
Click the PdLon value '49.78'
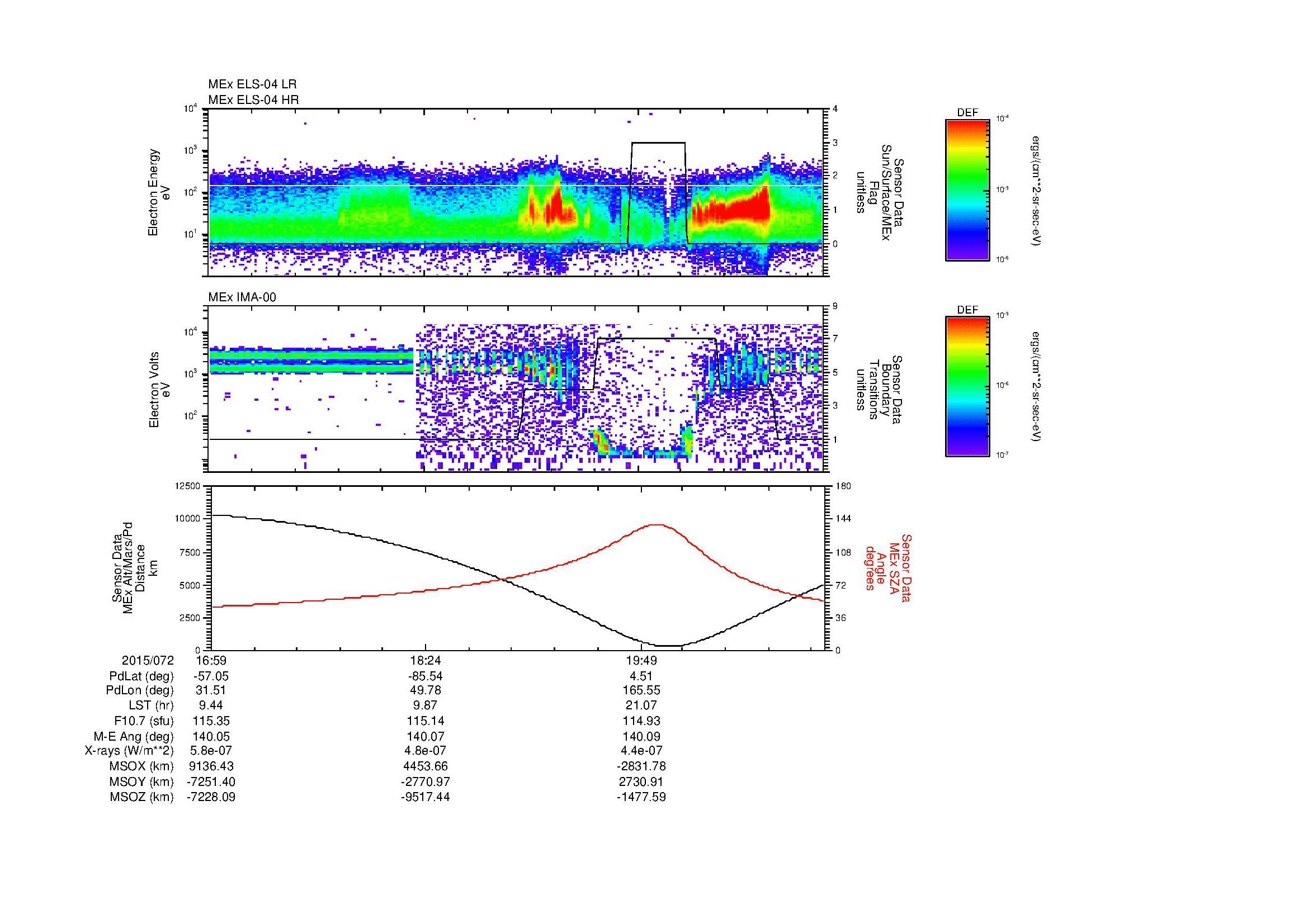pyautogui.click(x=425, y=690)
